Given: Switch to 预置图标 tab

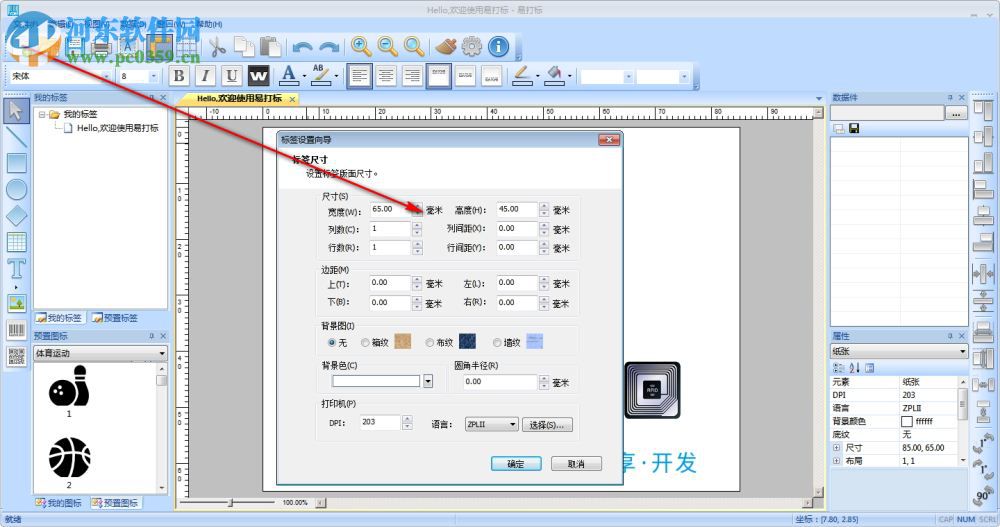Looking at the screenshot, I should tap(115, 503).
